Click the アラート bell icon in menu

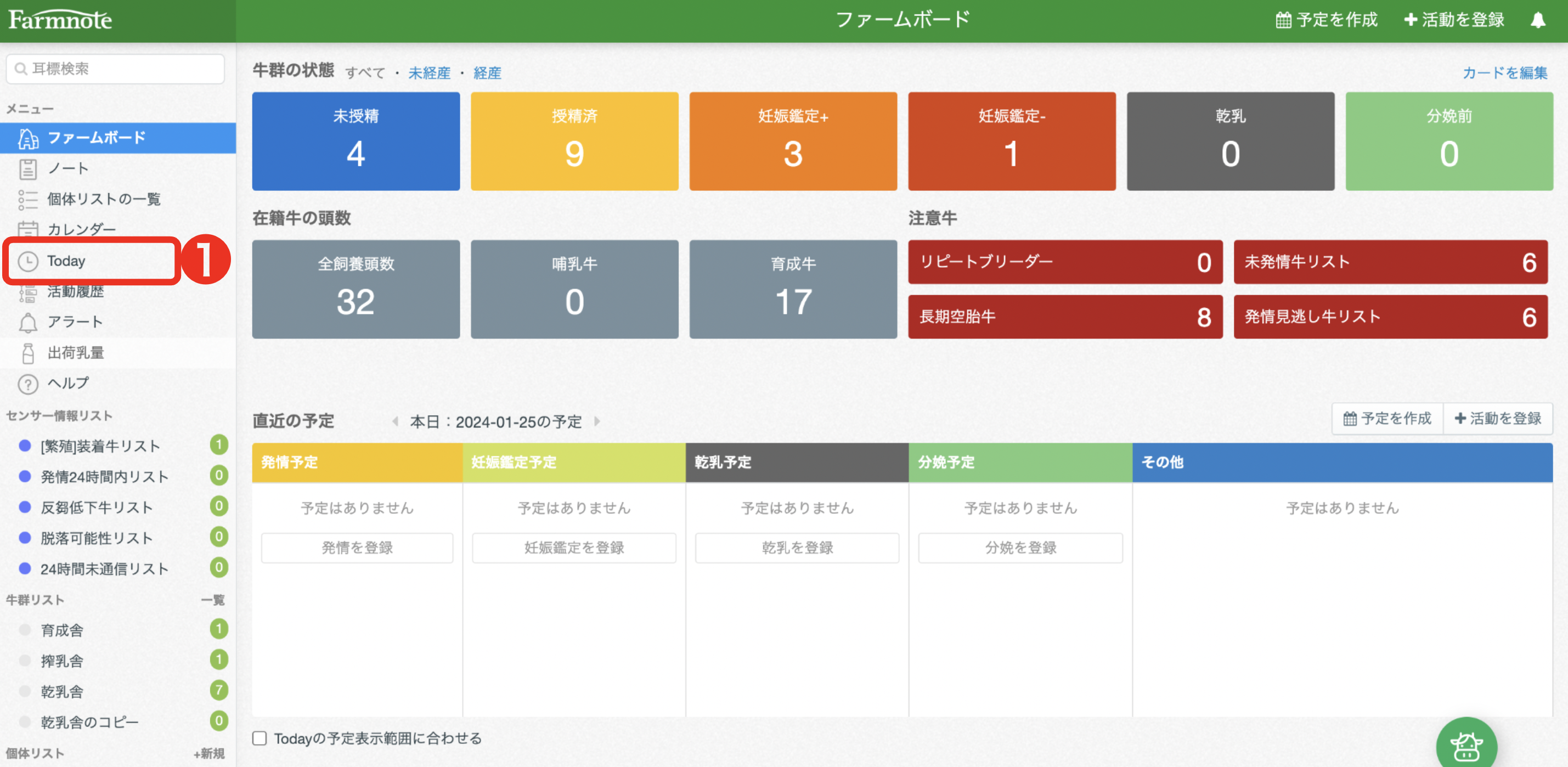pyautogui.click(x=28, y=322)
